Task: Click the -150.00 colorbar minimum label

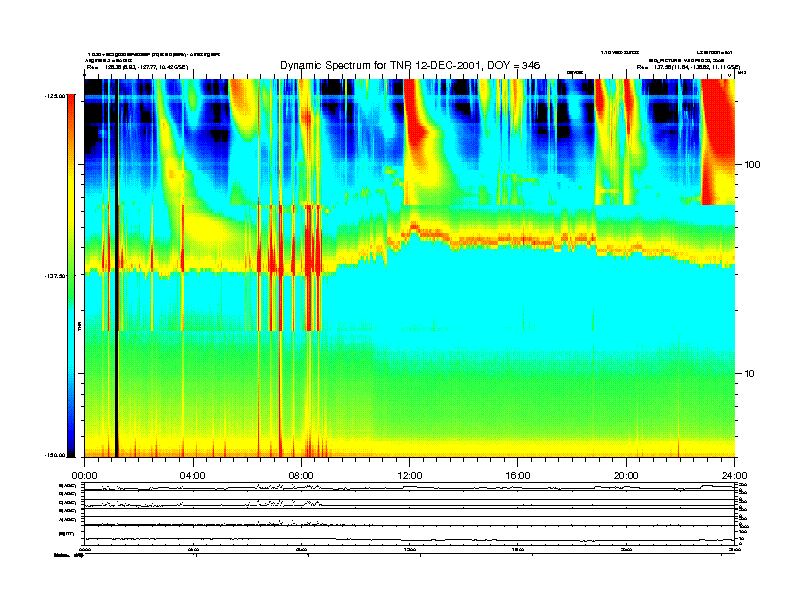Action: 55,455
